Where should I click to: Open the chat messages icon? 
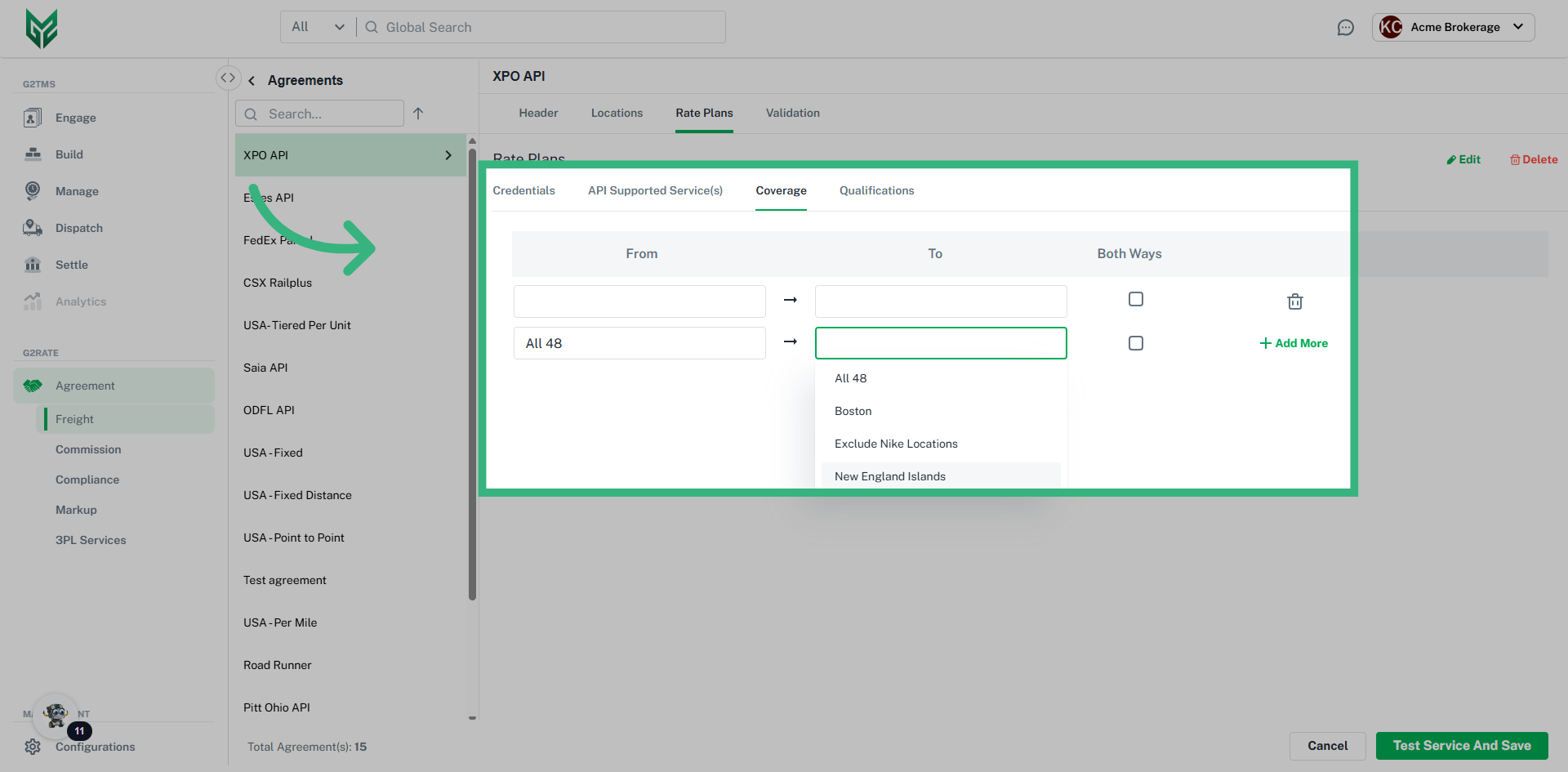pyautogui.click(x=1345, y=28)
